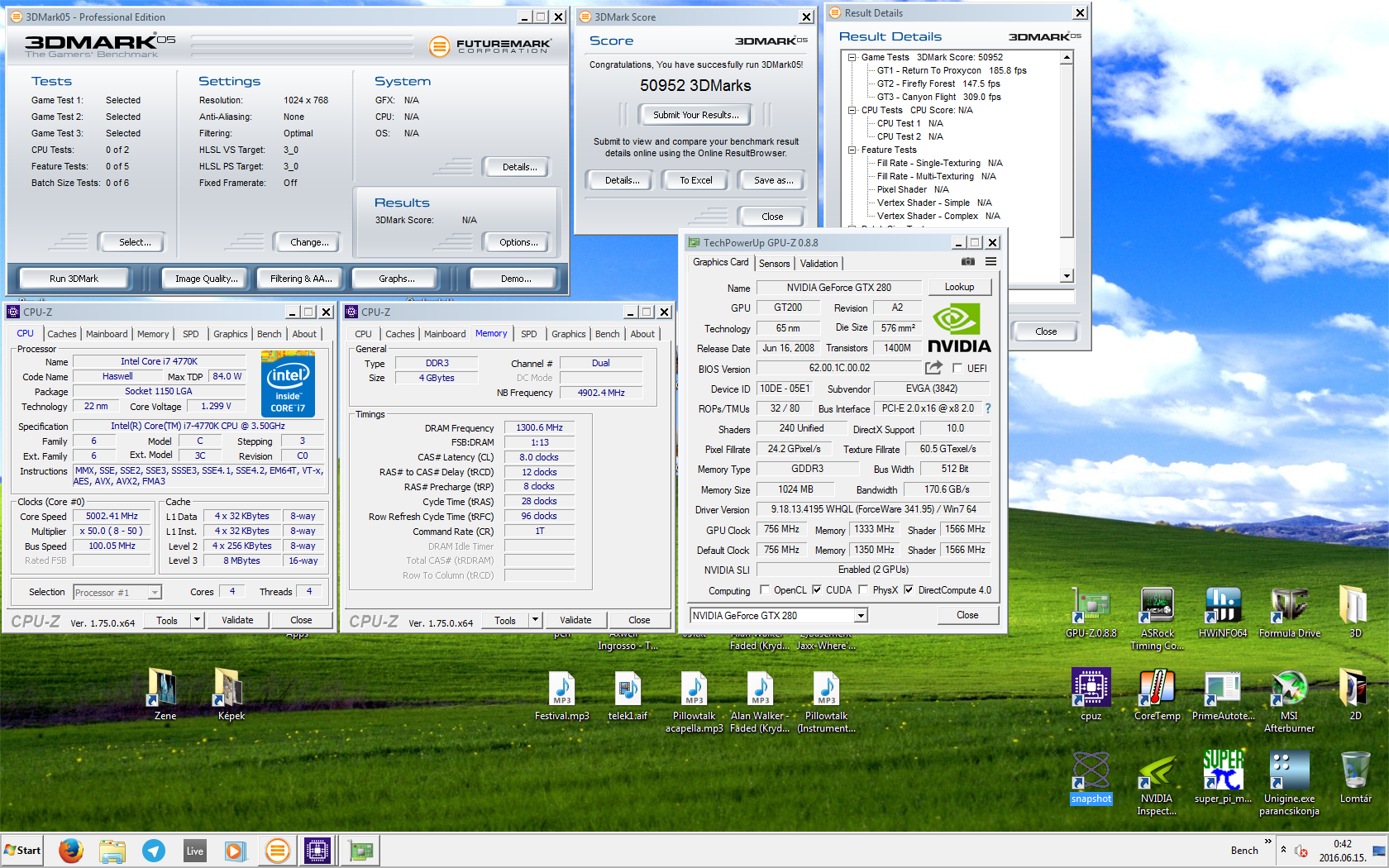Viewport: 1389px width, 868px height.
Task: Open the Zene folder icon
Action: click(165, 694)
